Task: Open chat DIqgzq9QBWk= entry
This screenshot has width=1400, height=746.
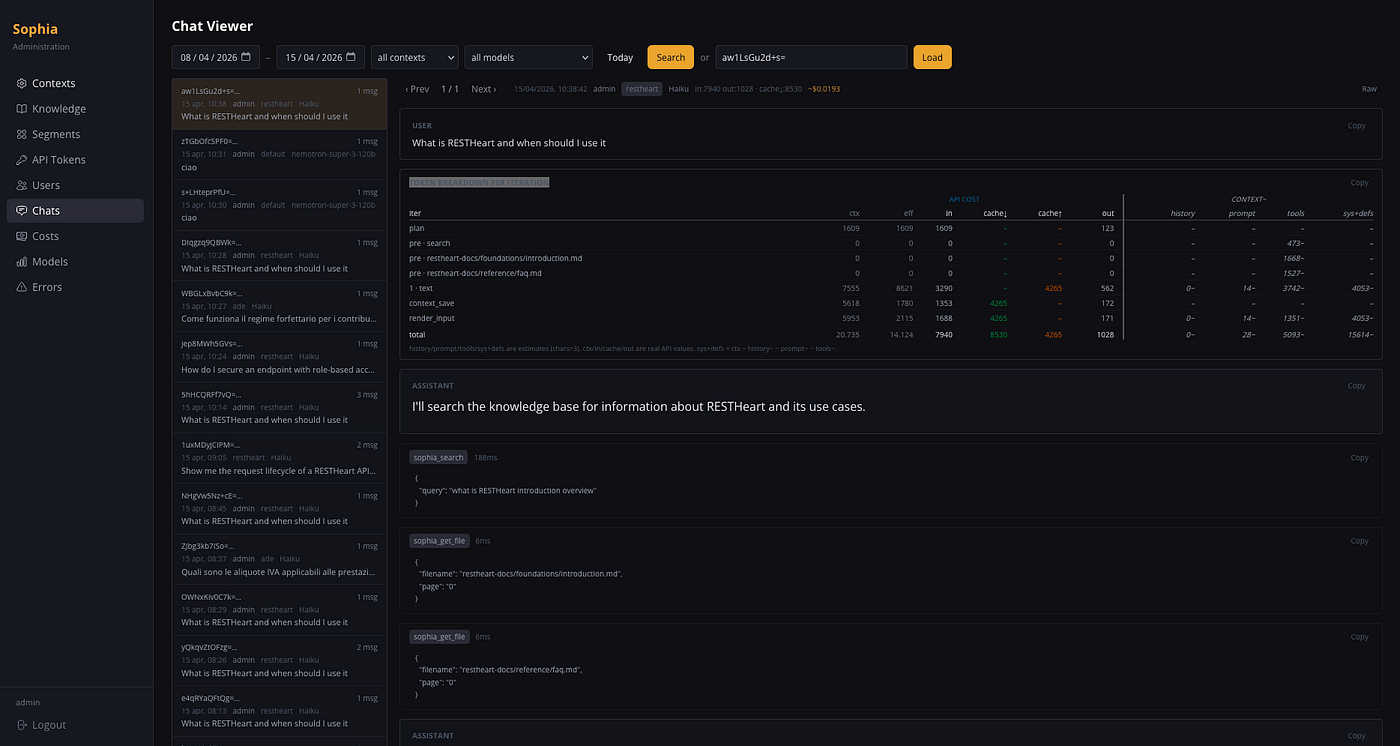Action: (x=279, y=256)
